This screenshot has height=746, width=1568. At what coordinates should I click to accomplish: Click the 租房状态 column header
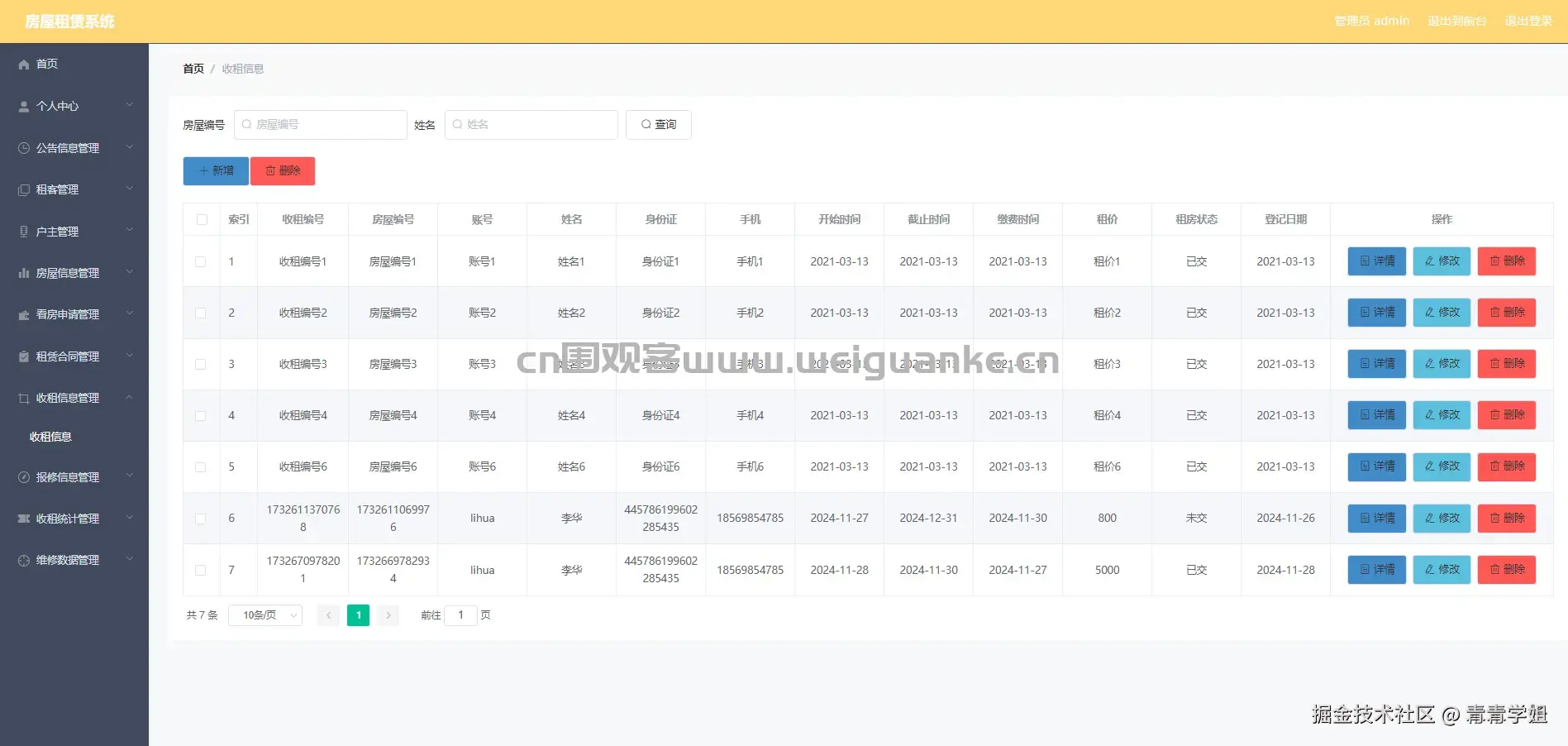1196,219
